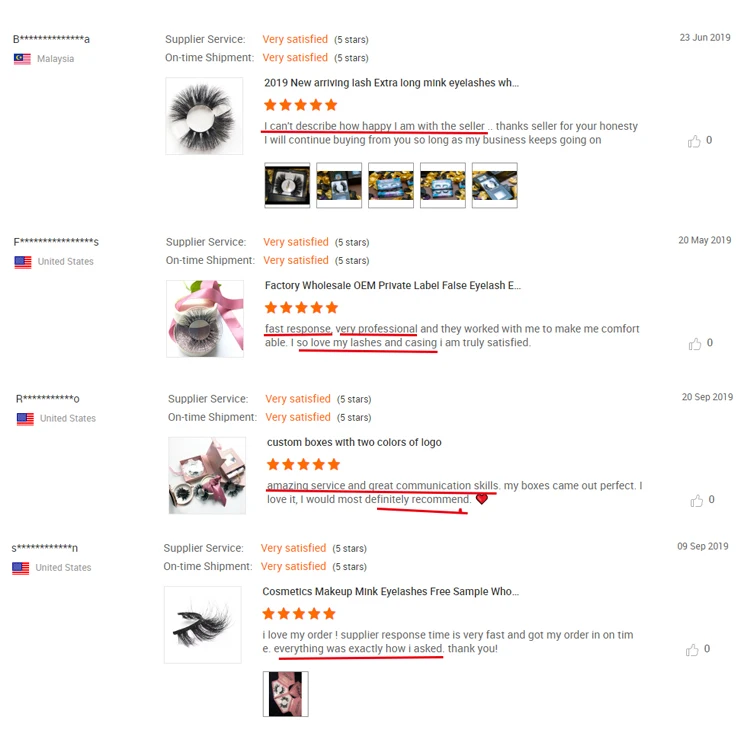
Task: Click the US flag beside F***s reviewer
Action: click(x=23, y=262)
